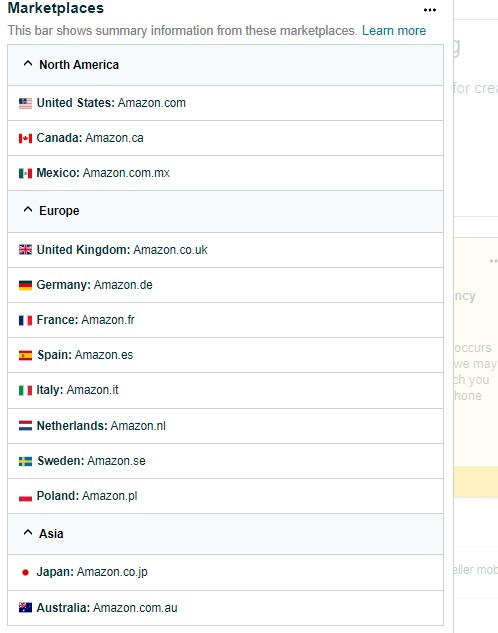Choose Poland: Amazon.pl marketplace

point(225,496)
